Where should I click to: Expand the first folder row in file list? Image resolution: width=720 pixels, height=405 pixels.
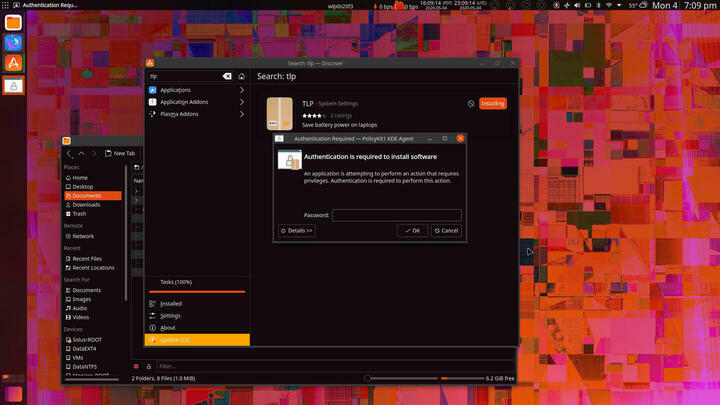click(136, 191)
